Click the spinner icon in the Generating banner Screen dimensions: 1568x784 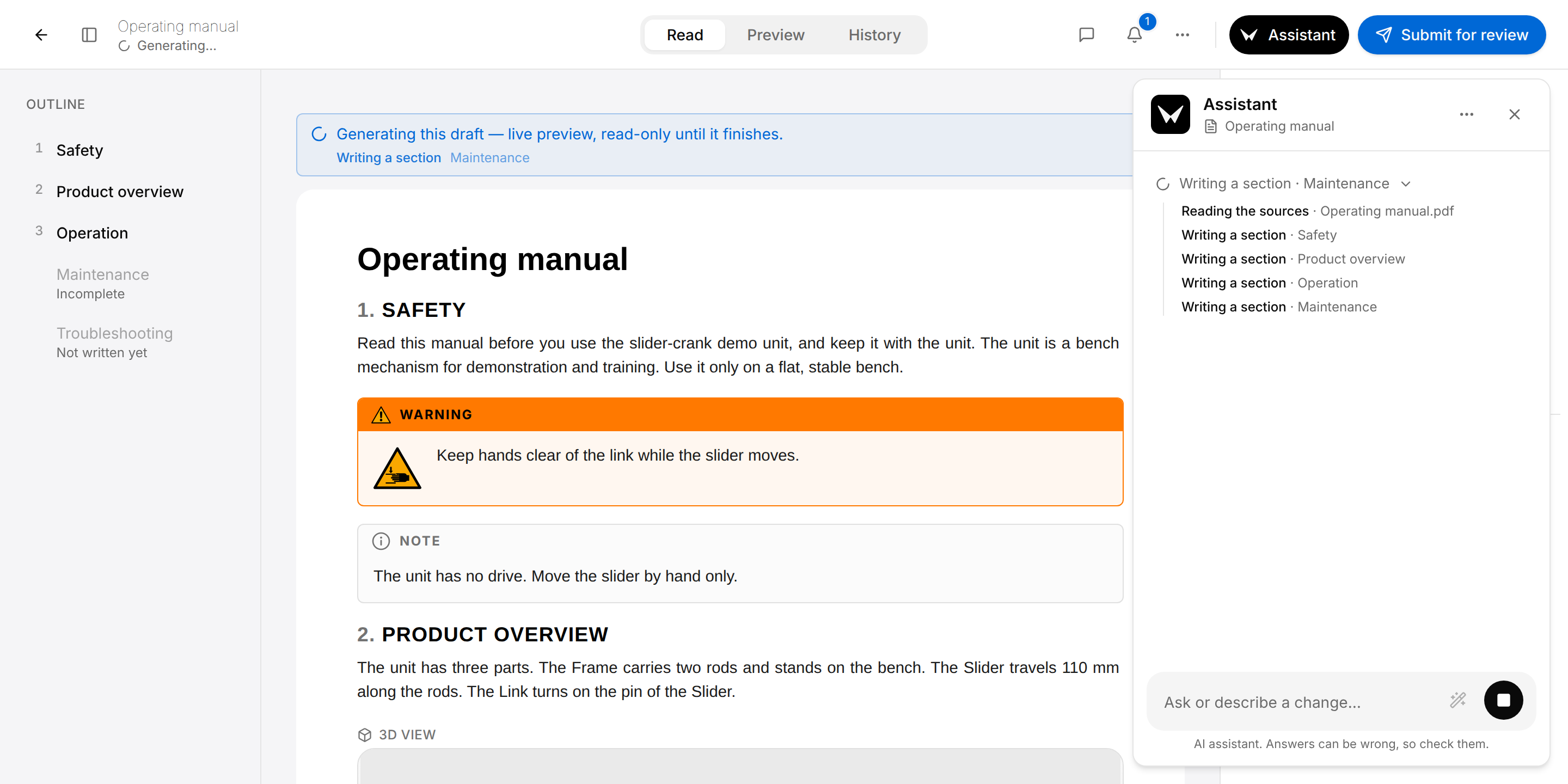(x=319, y=134)
